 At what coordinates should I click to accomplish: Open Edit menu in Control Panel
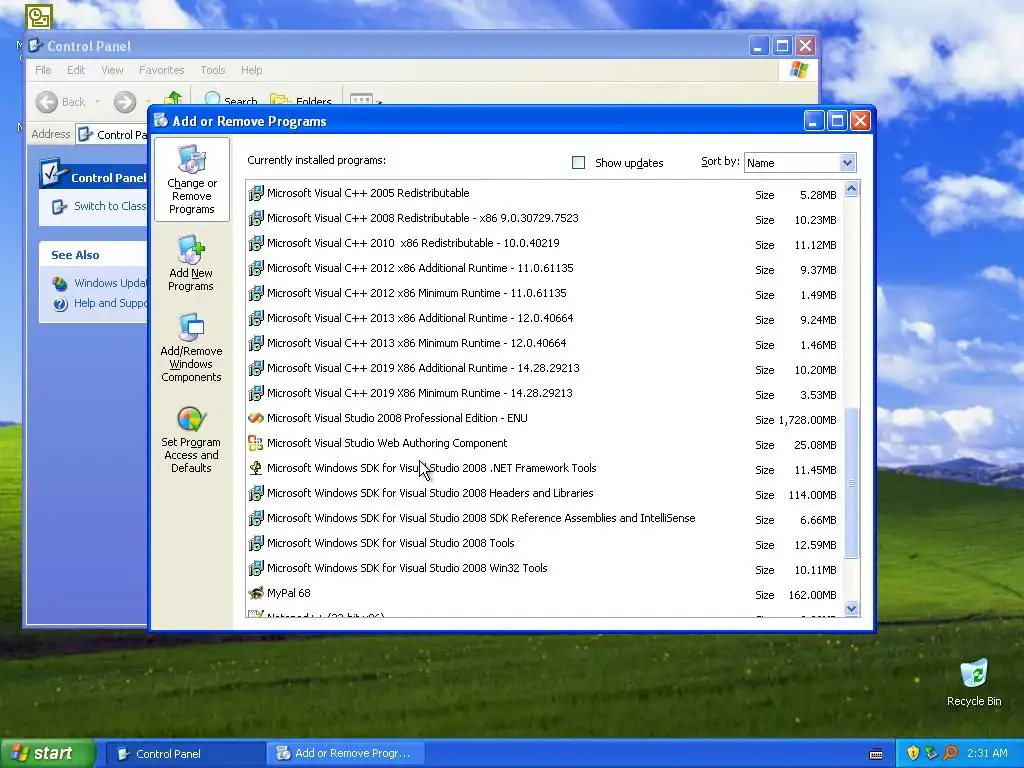(x=76, y=70)
